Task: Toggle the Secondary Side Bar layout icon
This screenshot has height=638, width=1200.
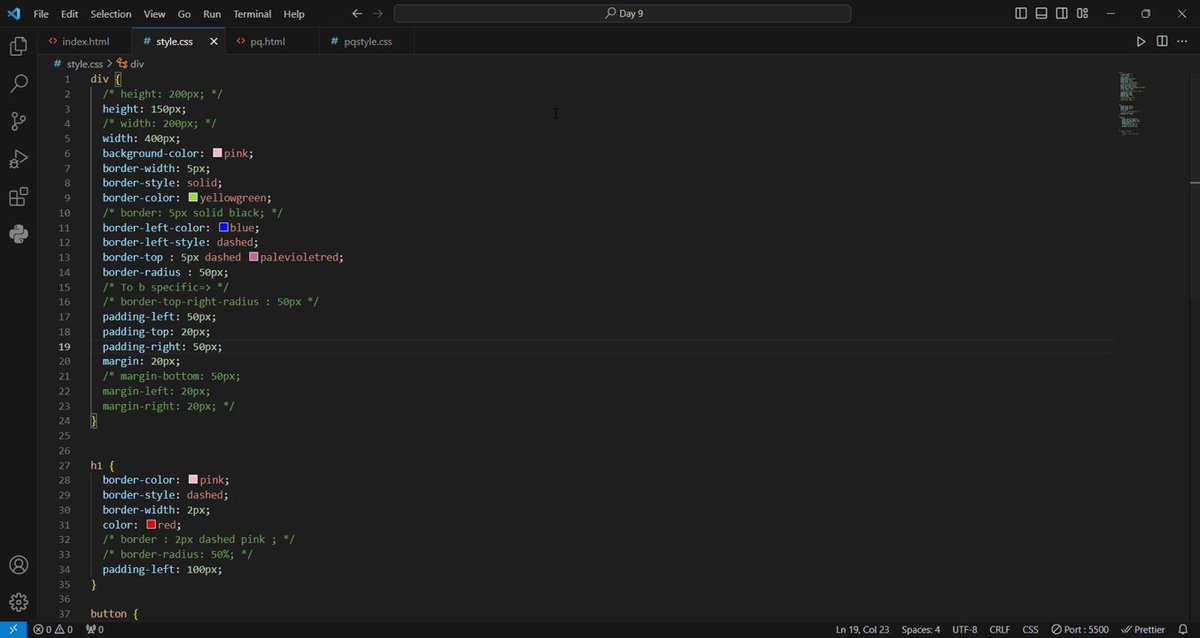Action: tap(1062, 14)
